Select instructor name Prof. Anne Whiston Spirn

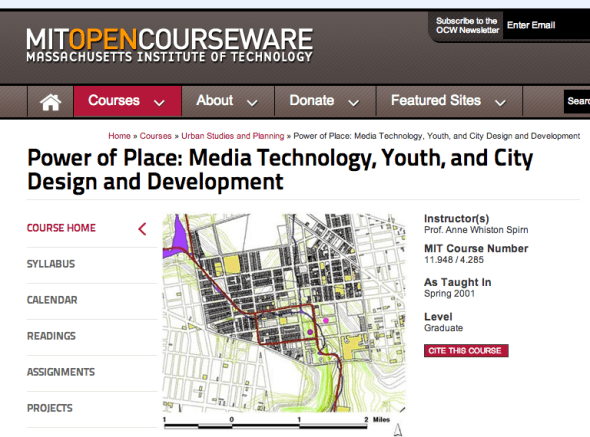[x=476, y=230]
